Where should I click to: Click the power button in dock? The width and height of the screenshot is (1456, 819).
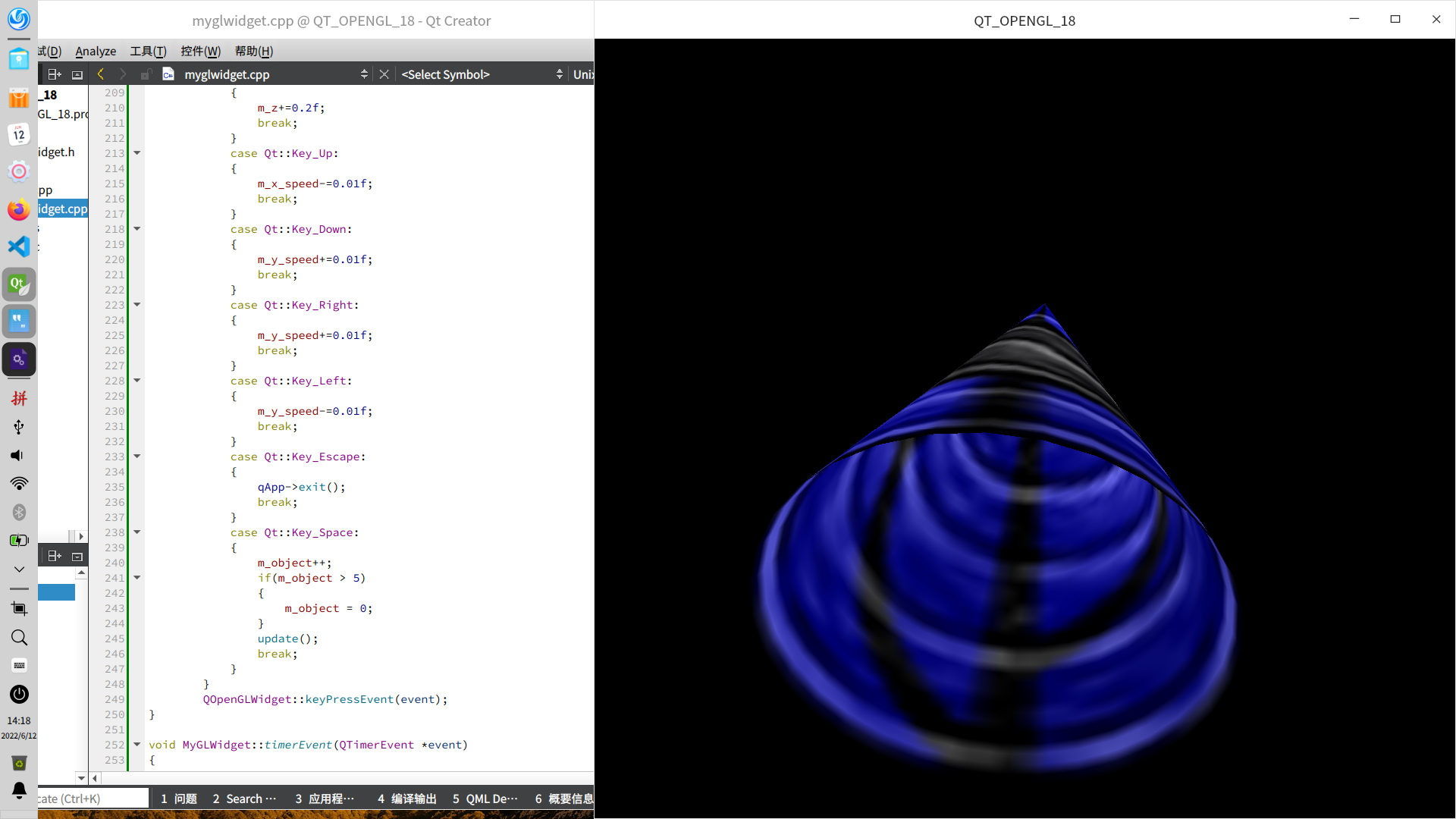click(x=19, y=694)
